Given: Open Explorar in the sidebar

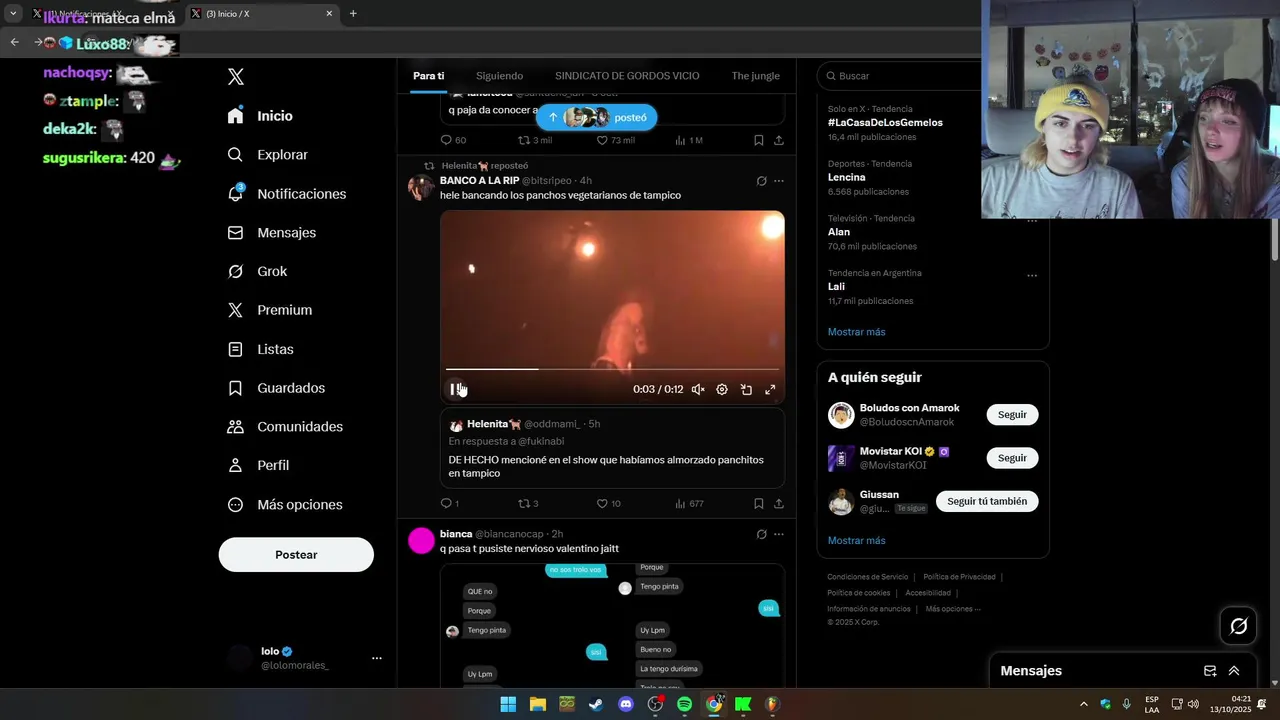Looking at the screenshot, I should [267, 155].
